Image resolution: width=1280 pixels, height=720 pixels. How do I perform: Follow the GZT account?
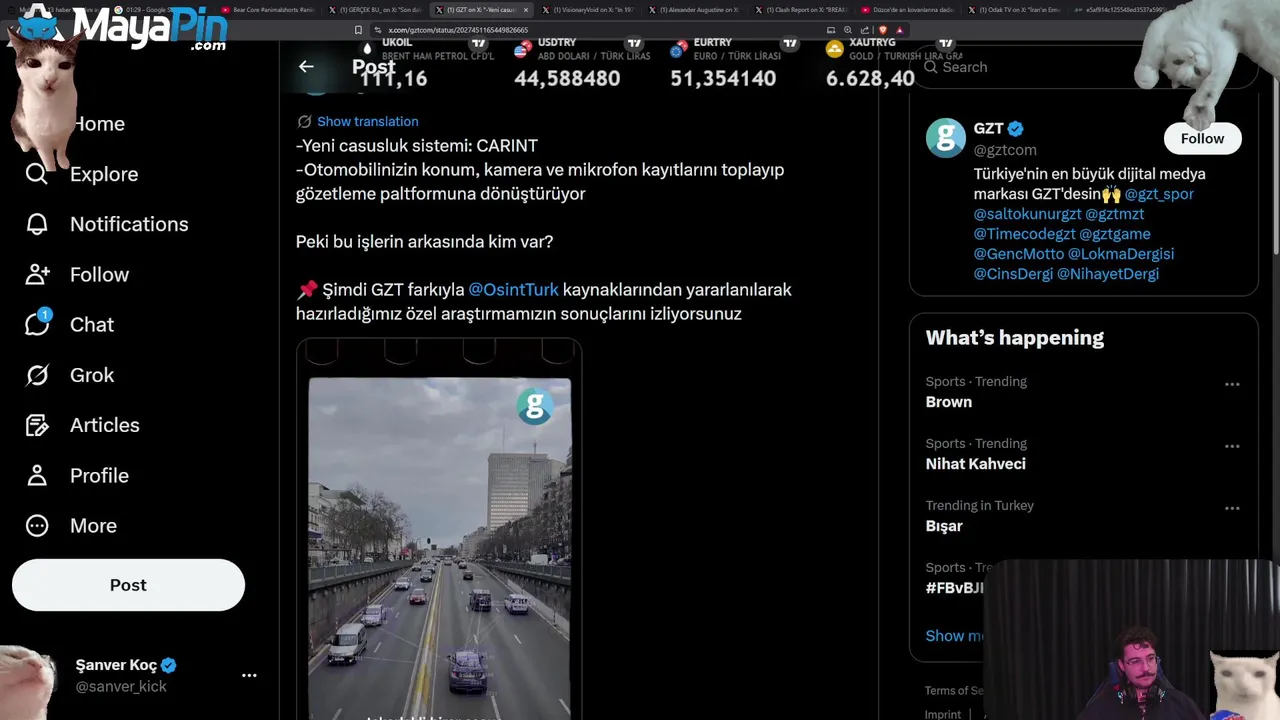1202,139
